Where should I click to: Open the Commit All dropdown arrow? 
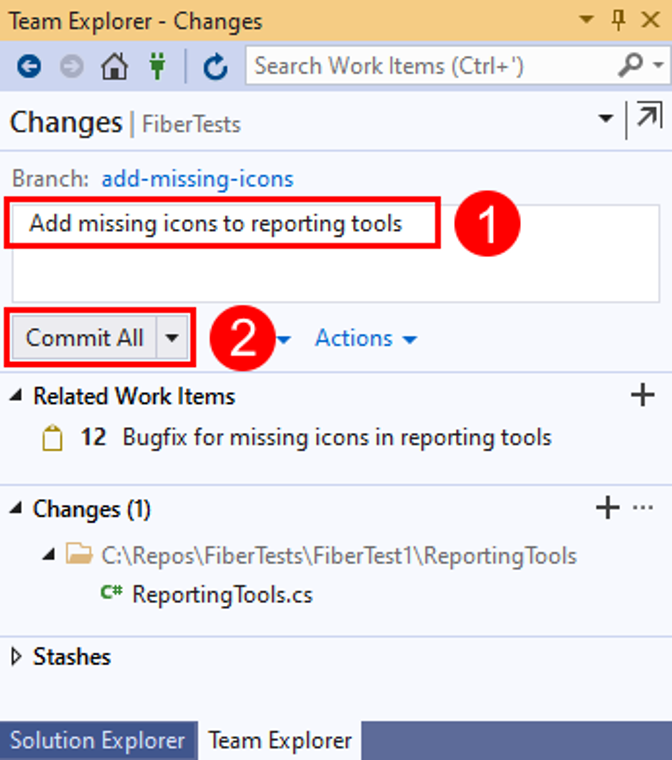(172, 337)
